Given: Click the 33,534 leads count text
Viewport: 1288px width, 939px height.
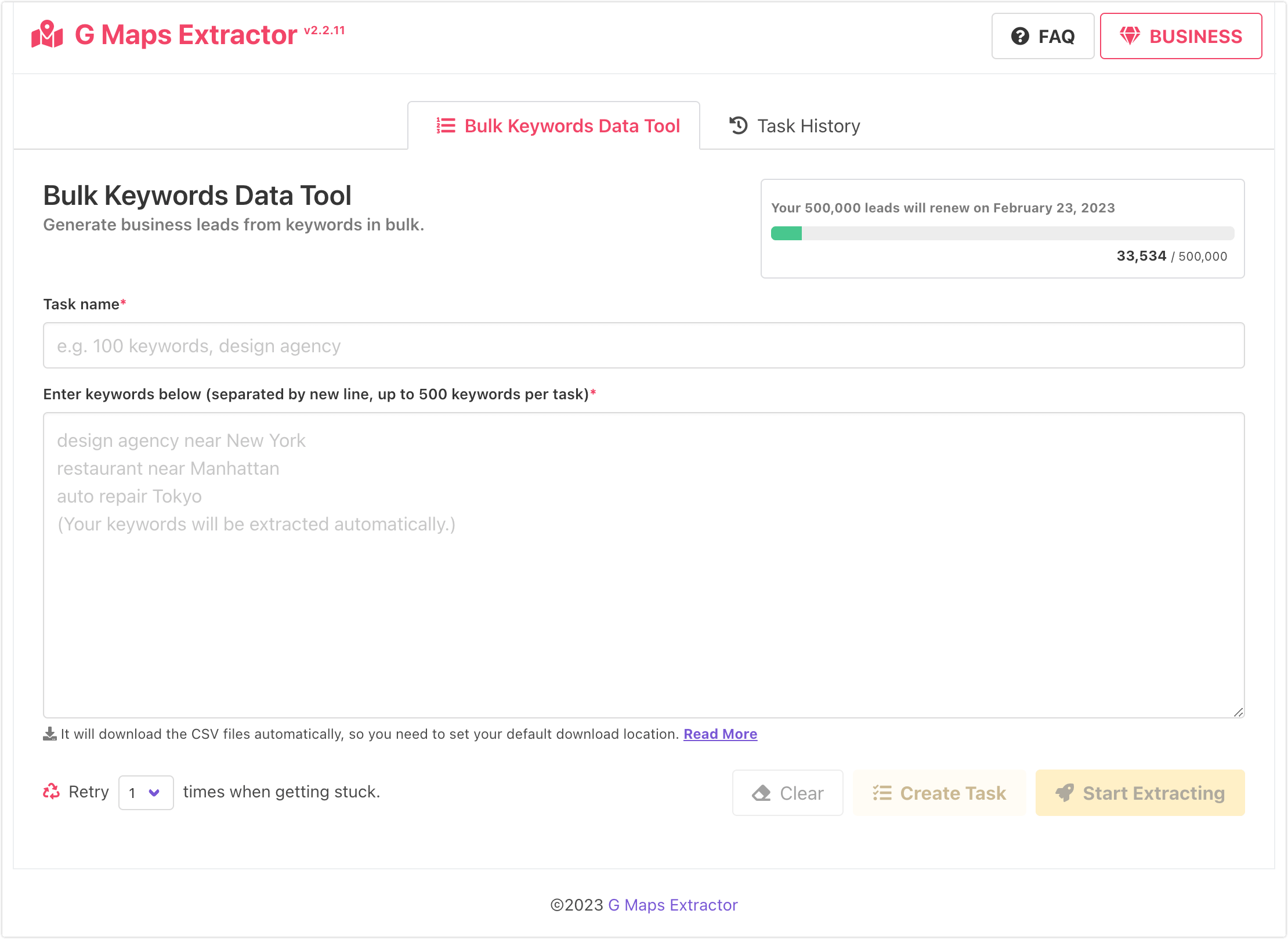Looking at the screenshot, I should [1141, 256].
